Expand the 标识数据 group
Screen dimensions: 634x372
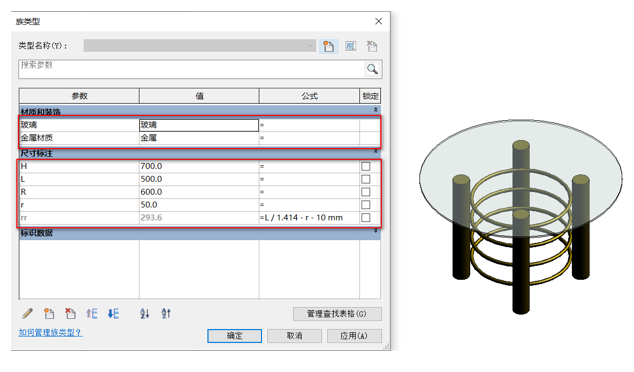tap(375, 231)
